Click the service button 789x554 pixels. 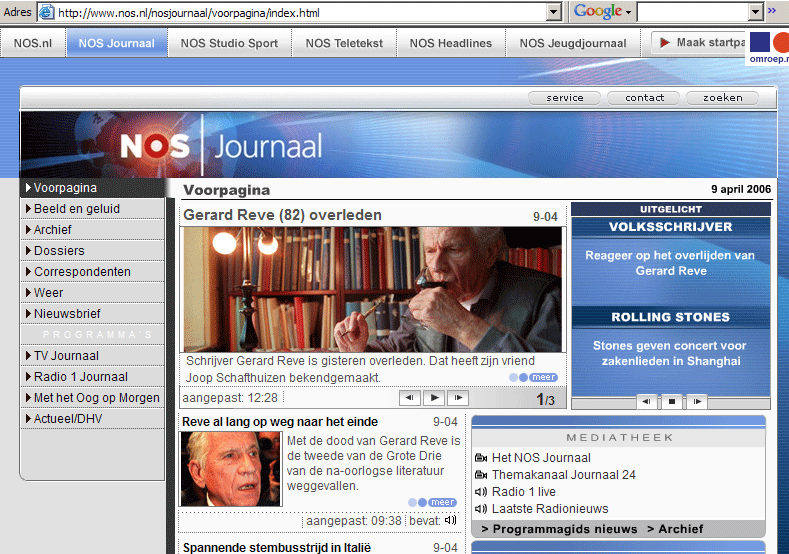coord(564,98)
